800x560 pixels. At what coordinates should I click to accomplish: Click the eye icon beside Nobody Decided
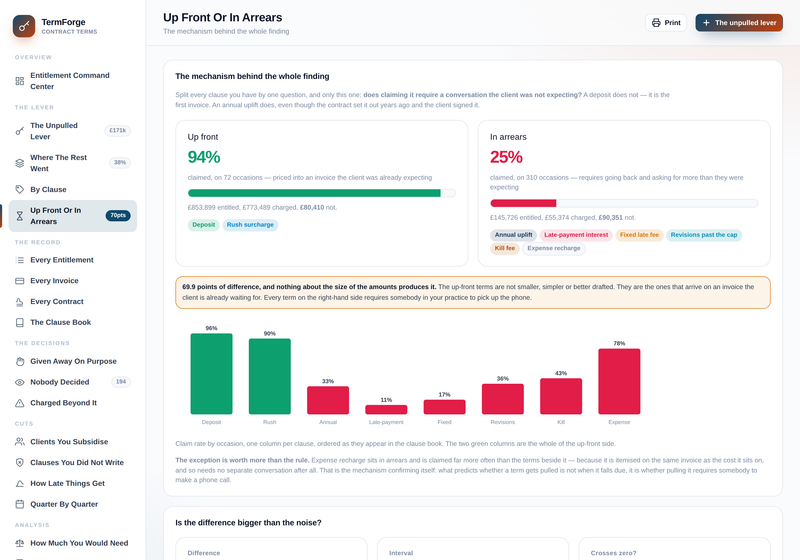point(19,383)
